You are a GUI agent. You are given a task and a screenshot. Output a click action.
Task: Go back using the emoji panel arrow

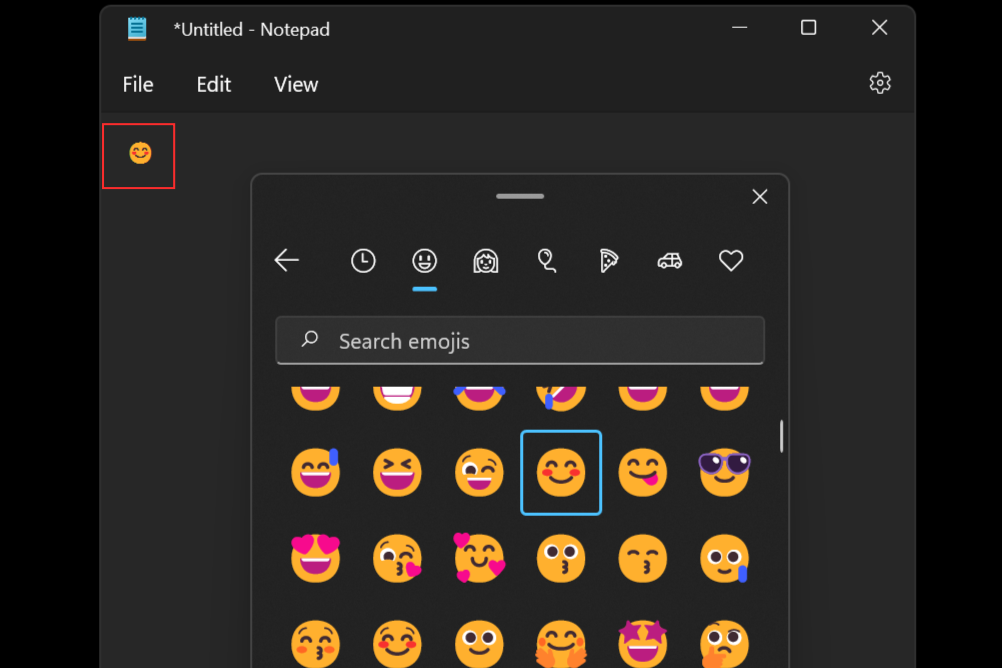[x=287, y=261]
